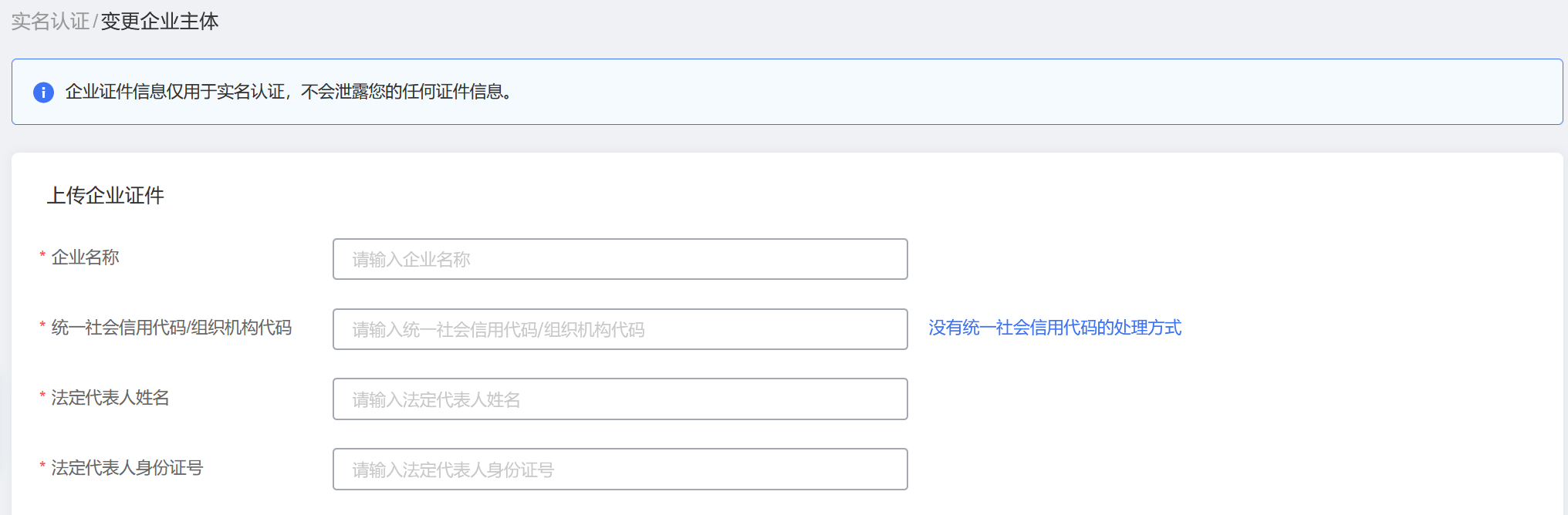Click the blue info icon in the banner
Screen dimensions: 1568x515
point(43,93)
